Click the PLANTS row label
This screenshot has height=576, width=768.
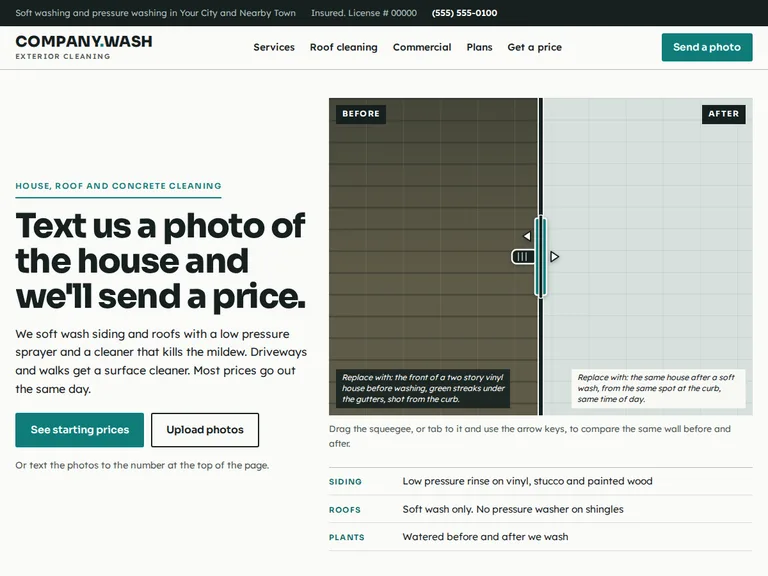(347, 537)
